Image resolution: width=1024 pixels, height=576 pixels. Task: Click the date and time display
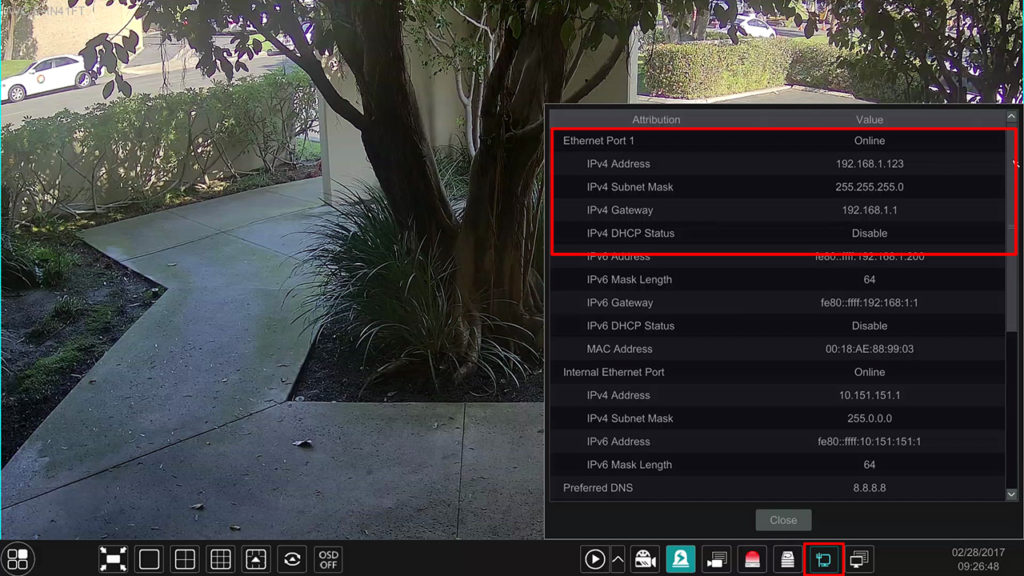click(978, 559)
